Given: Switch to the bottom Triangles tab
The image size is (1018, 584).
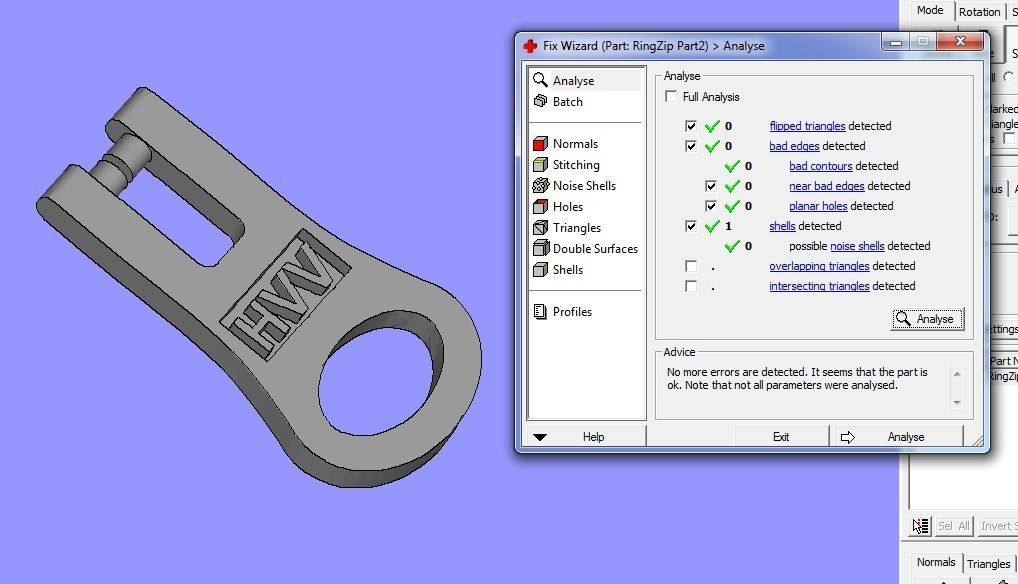Looking at the screenshot, I should [x=988, y=563].
